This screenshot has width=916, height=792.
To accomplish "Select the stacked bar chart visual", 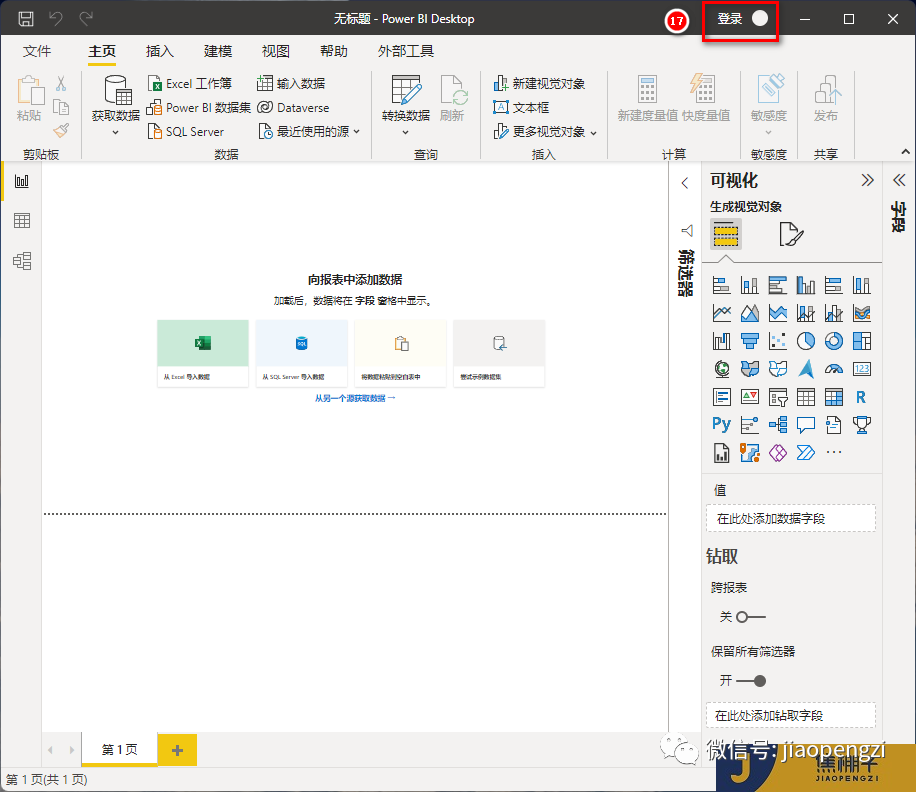I will click(721, 285).
